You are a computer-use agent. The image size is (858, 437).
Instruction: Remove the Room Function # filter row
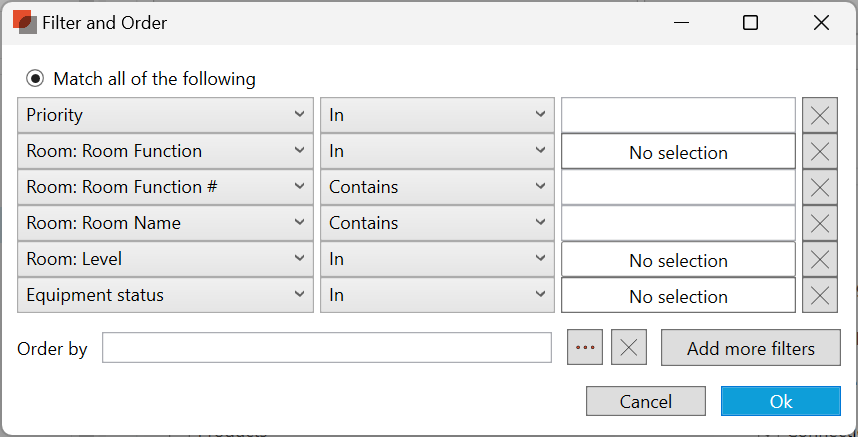click(x=819, y=187)
